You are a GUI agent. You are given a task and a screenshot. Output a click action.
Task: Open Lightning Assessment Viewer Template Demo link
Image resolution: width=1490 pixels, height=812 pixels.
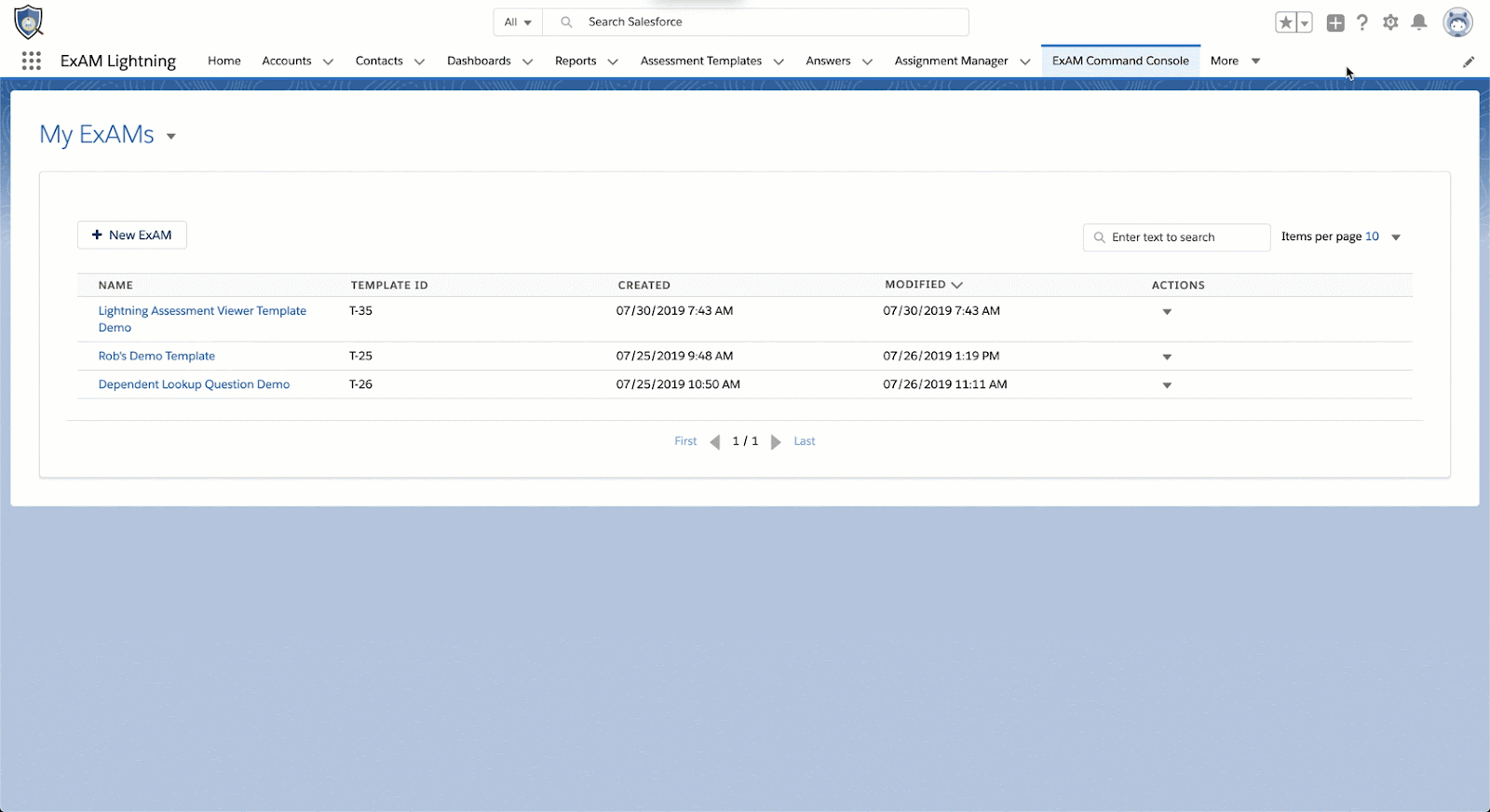pos(202,311)
